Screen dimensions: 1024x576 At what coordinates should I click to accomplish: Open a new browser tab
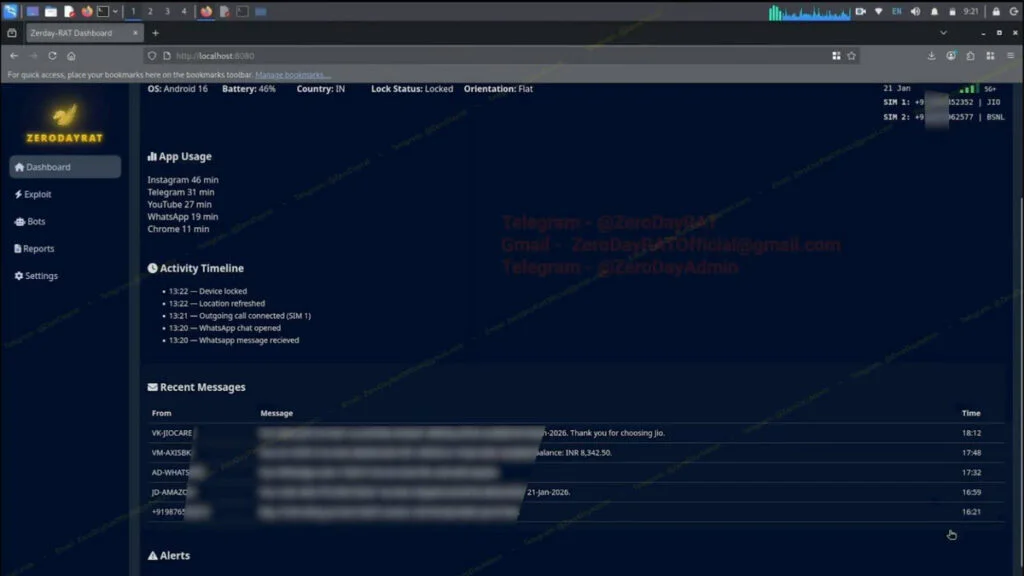(154, 32)
